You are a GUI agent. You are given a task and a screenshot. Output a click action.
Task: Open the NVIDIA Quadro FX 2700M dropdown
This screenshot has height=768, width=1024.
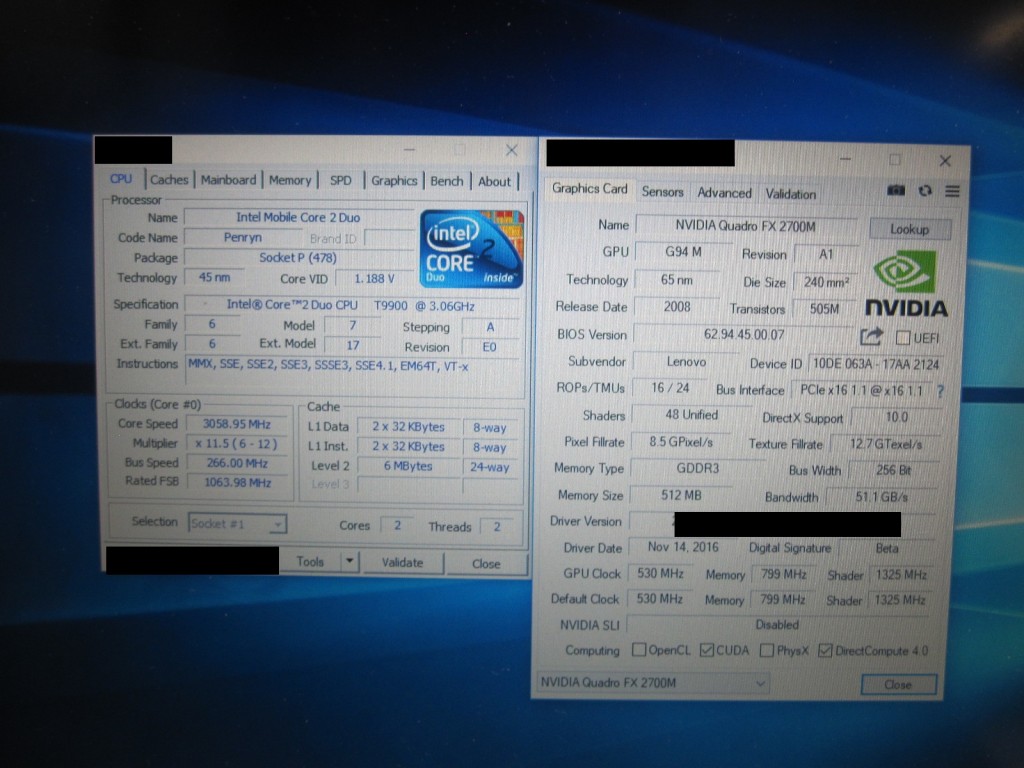point(653,683)
